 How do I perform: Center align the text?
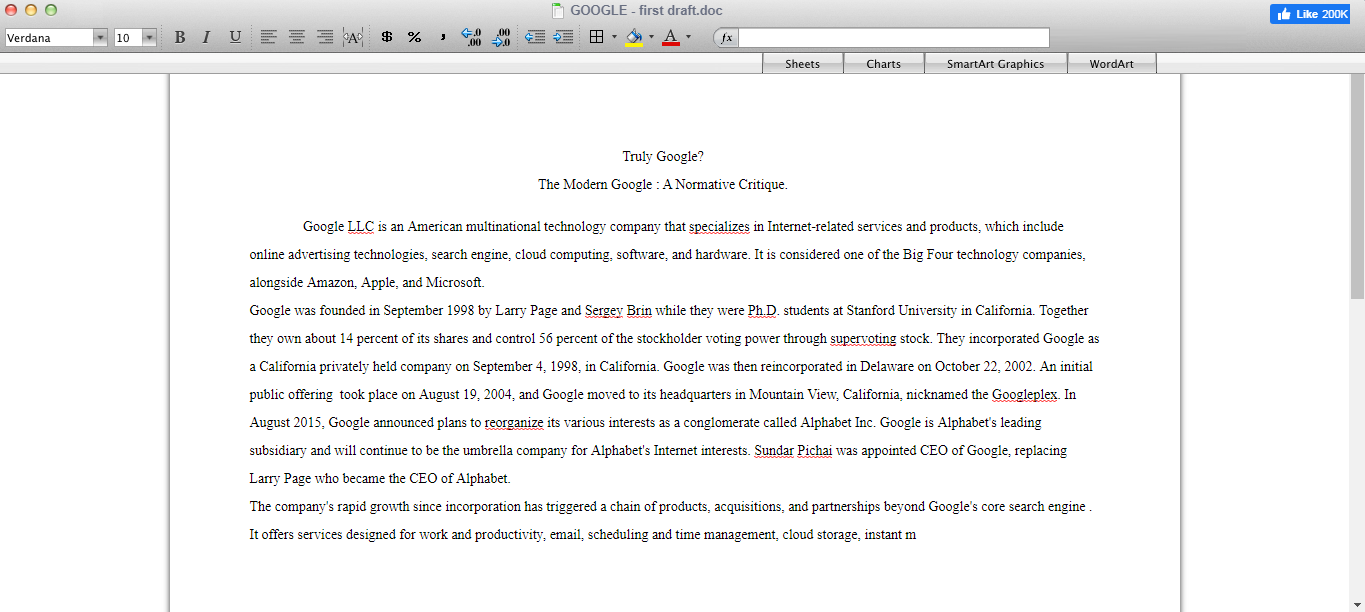pos(297,37)
